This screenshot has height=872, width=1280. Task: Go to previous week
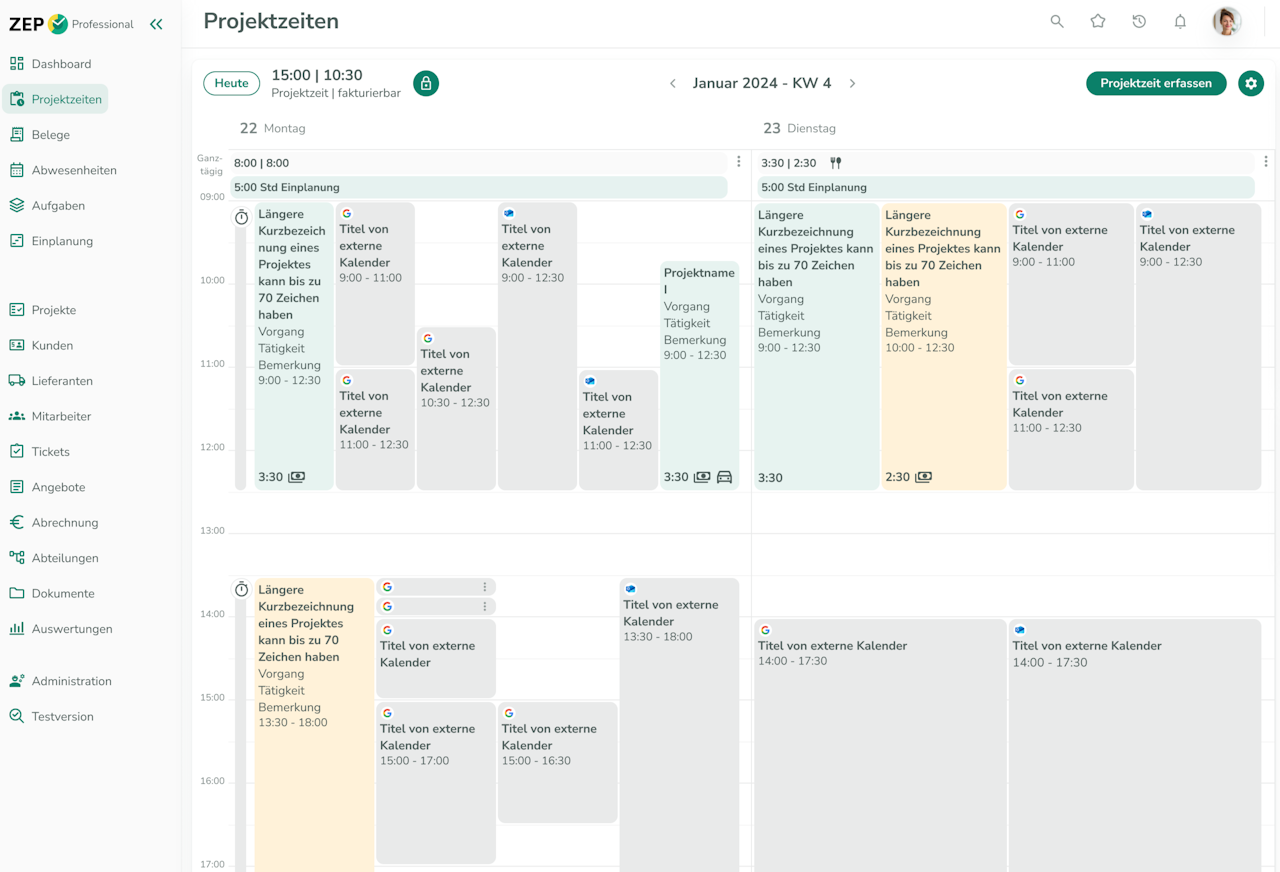[x=673, y=83]
